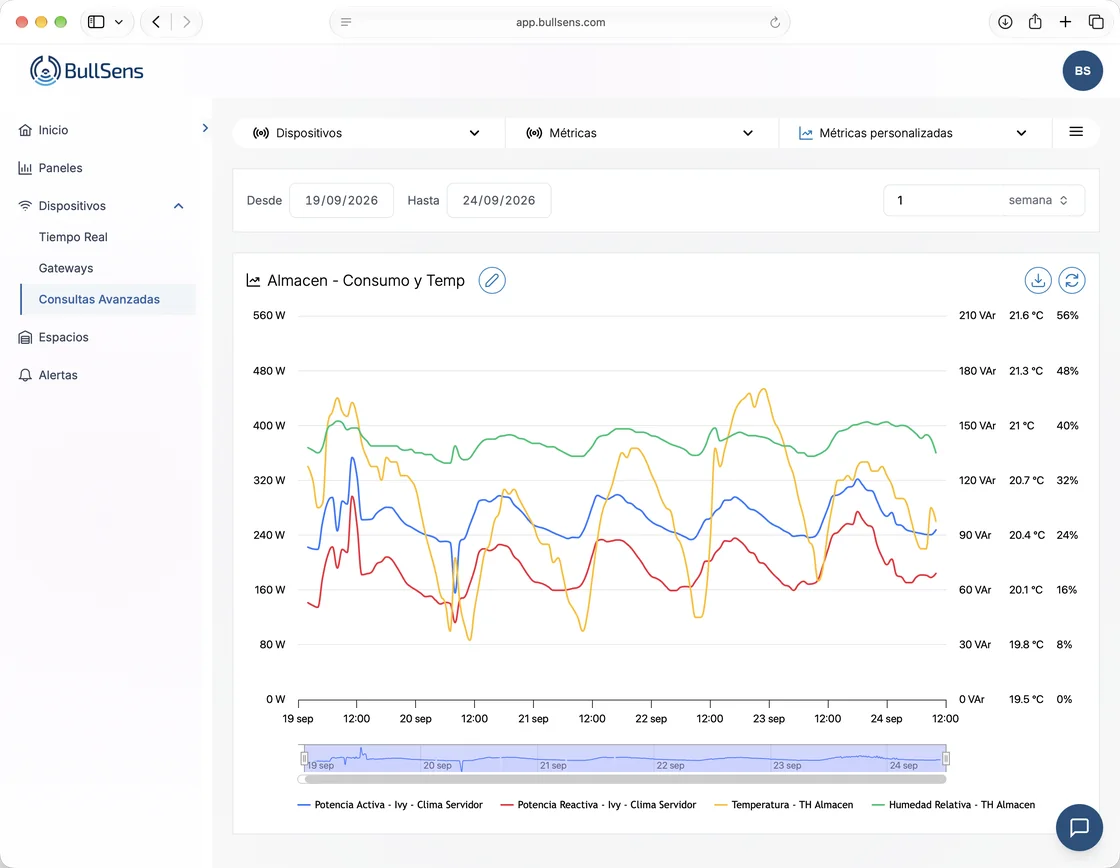
Task: Expand Métricas personalizadas dropdown
Action: 915,133
